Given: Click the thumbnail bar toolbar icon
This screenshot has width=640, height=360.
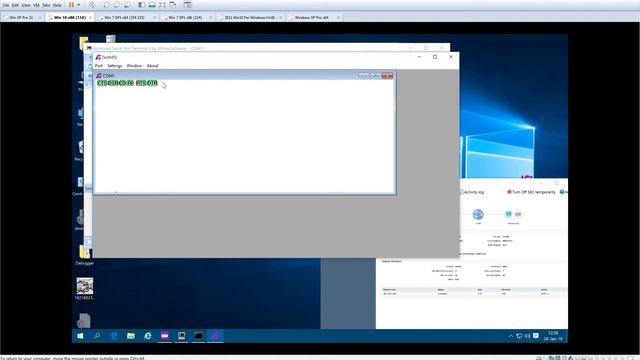Looking at the screenshot, I should 152,5.
